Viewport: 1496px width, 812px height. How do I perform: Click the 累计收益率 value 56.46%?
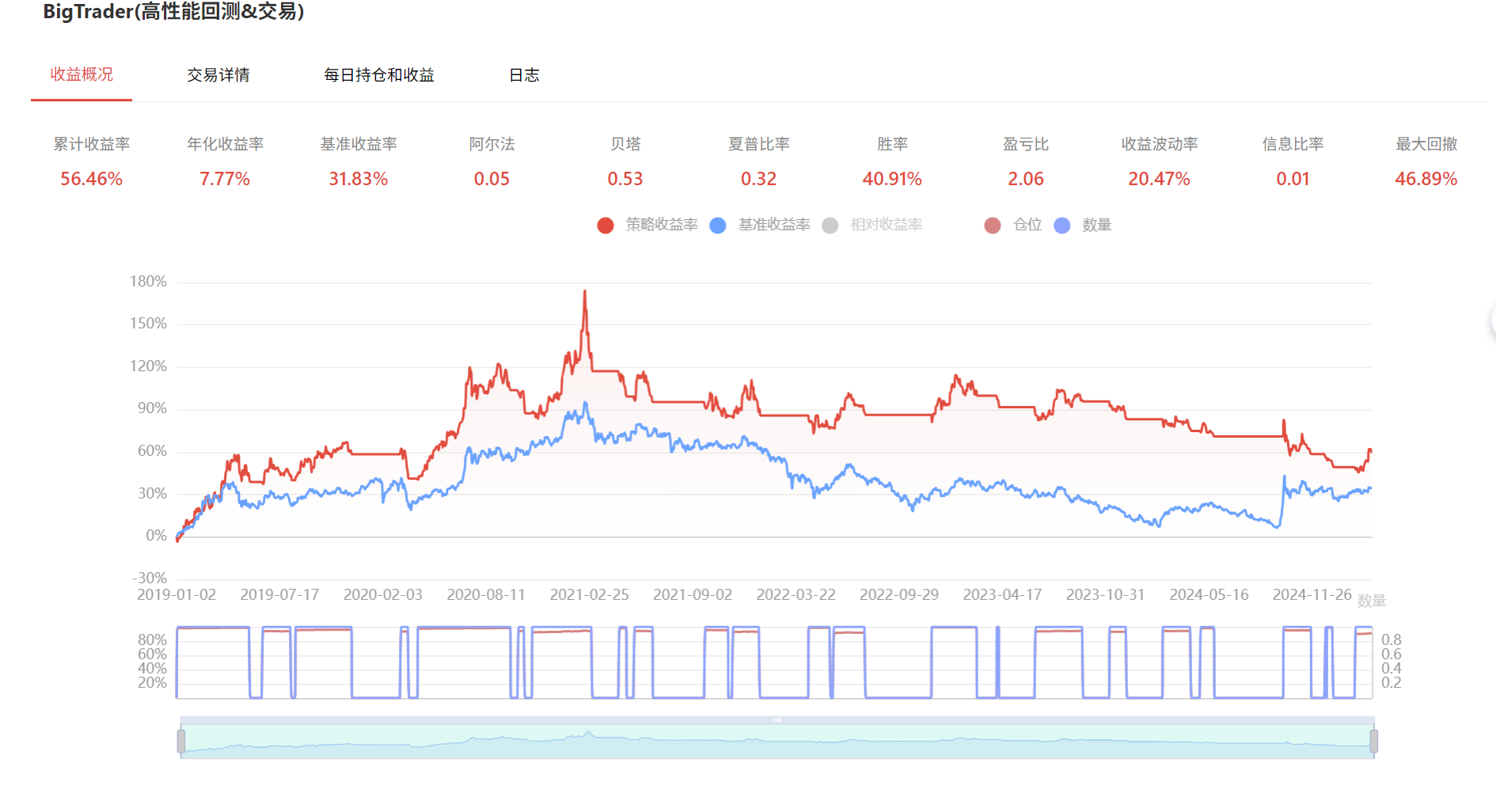92,179
